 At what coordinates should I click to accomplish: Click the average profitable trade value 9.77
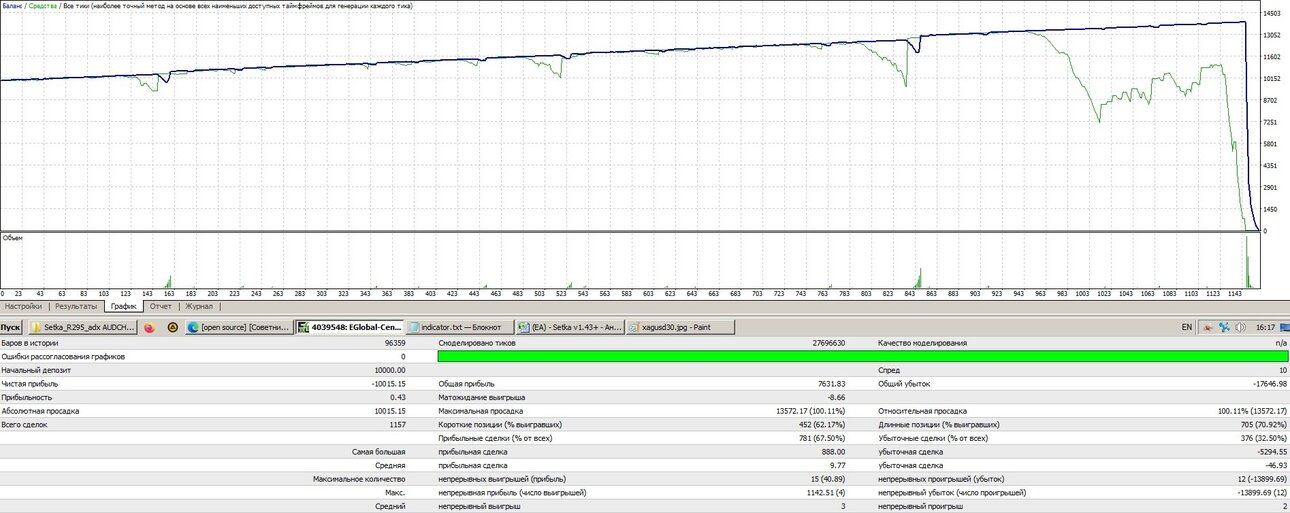[x=839, y=465]
